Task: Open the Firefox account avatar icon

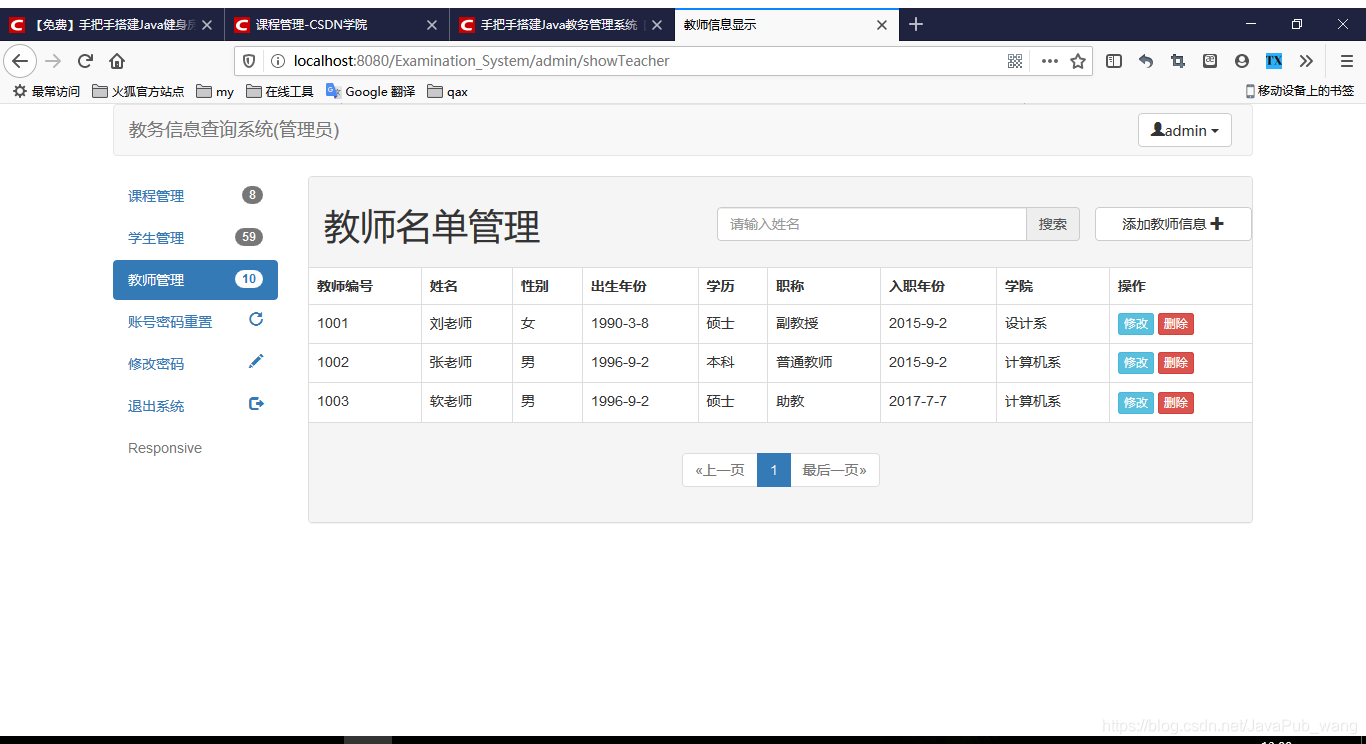Action: (1242, 61)
